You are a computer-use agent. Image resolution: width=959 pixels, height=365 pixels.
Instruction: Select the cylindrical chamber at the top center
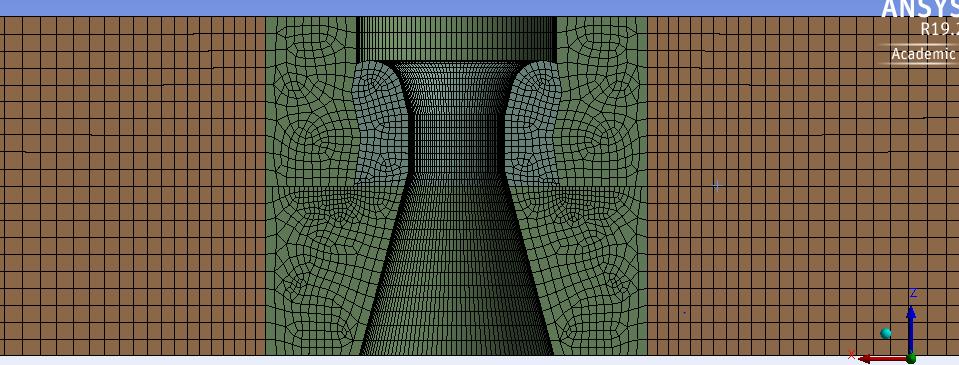tap(456, 39)
